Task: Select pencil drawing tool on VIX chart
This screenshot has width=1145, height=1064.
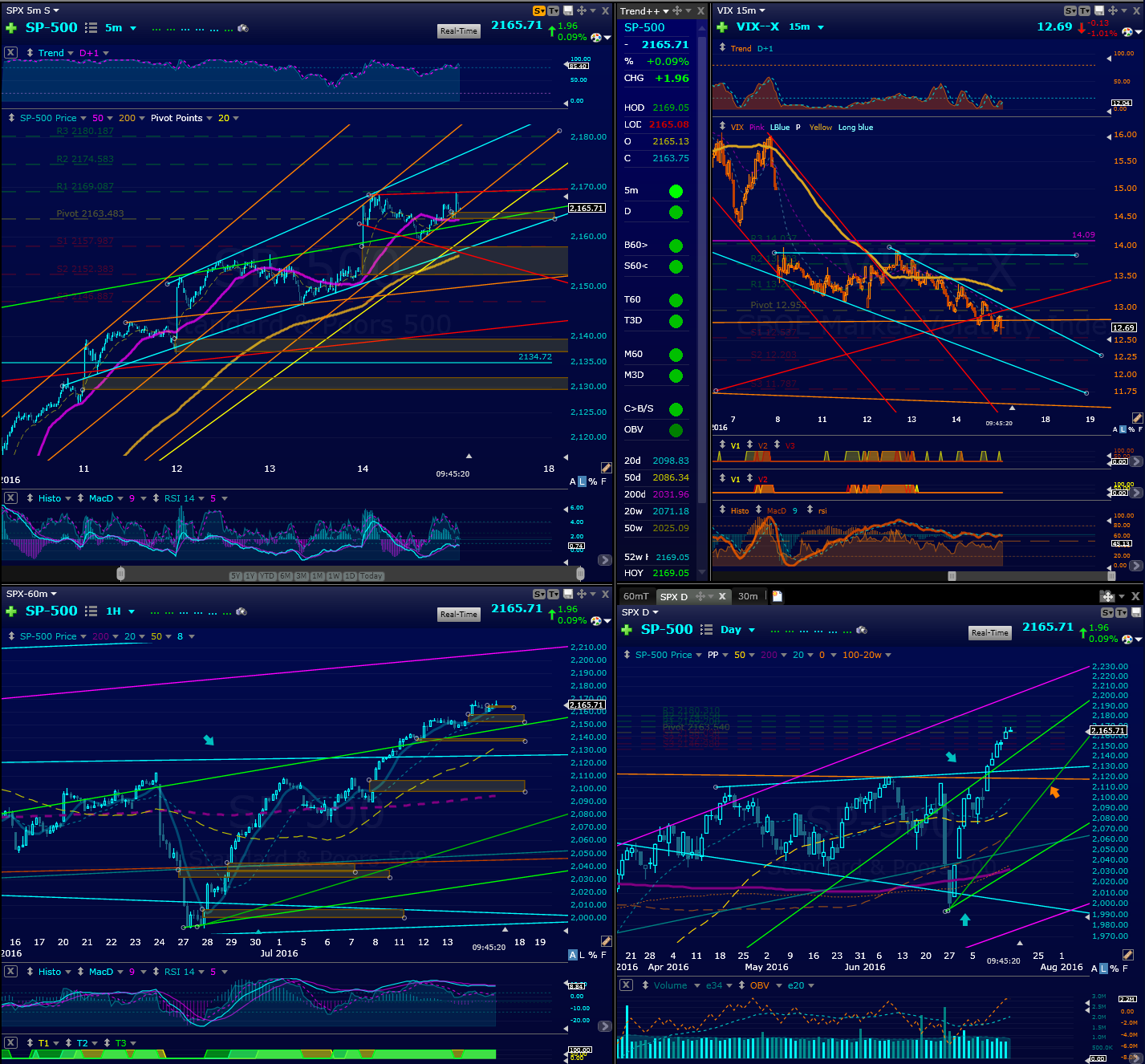Action: pyautogui.click(x=1137, y=418)
